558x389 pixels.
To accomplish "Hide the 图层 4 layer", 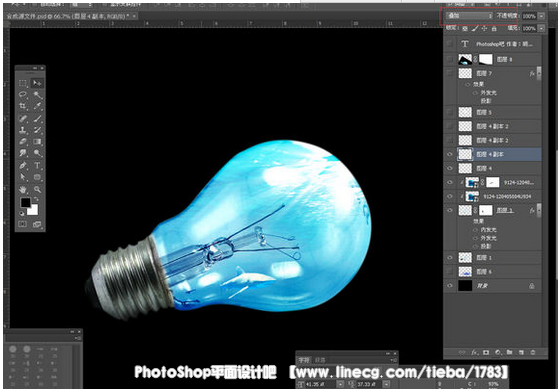I will click(450, 168).
